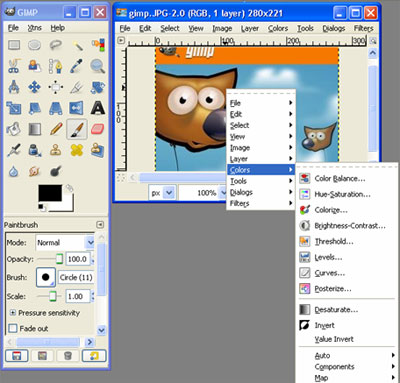Choose Brightness-Contrast from the Colors submenu
Screen dimensions: 400x383
point(347,226)
